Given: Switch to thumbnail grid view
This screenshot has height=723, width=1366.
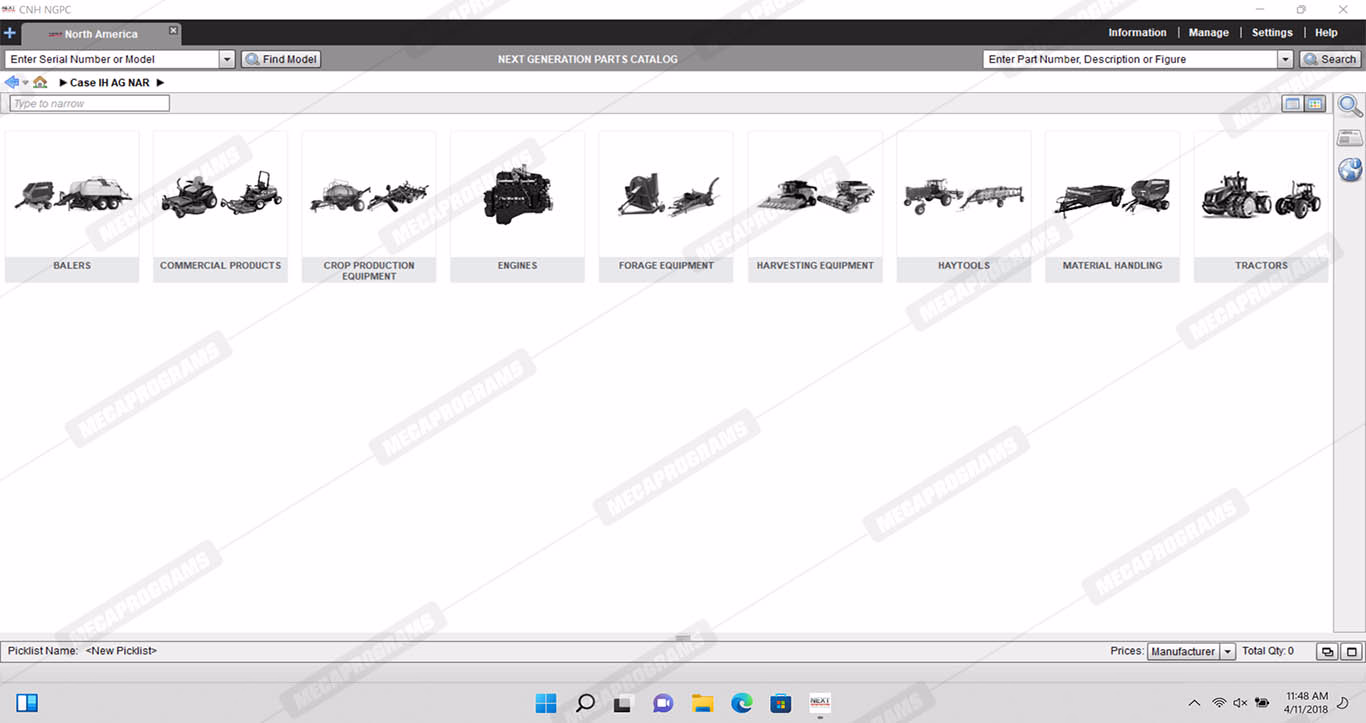Looking at the screenshot, I should point(1315,104).
